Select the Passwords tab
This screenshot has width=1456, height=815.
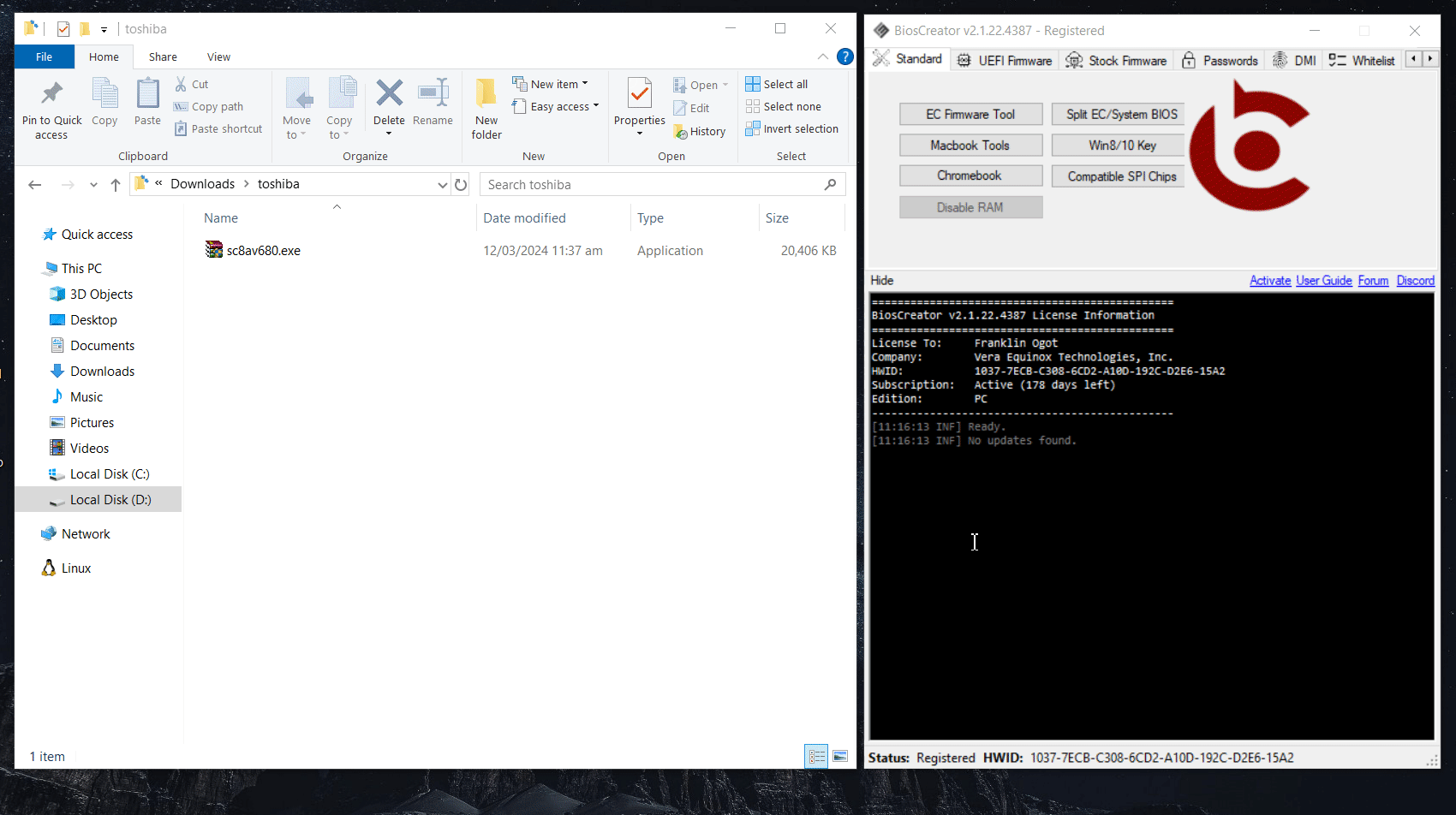tap(1220, 60)
